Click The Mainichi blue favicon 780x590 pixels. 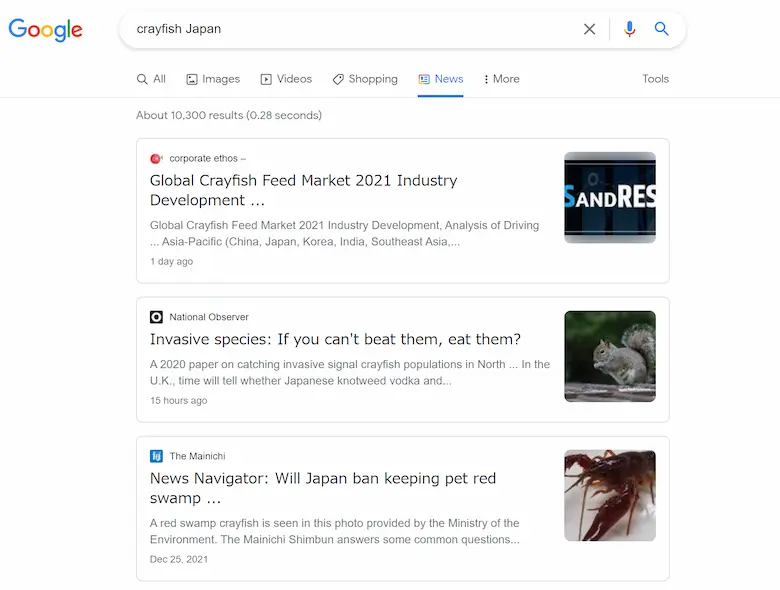coord(156,456)
